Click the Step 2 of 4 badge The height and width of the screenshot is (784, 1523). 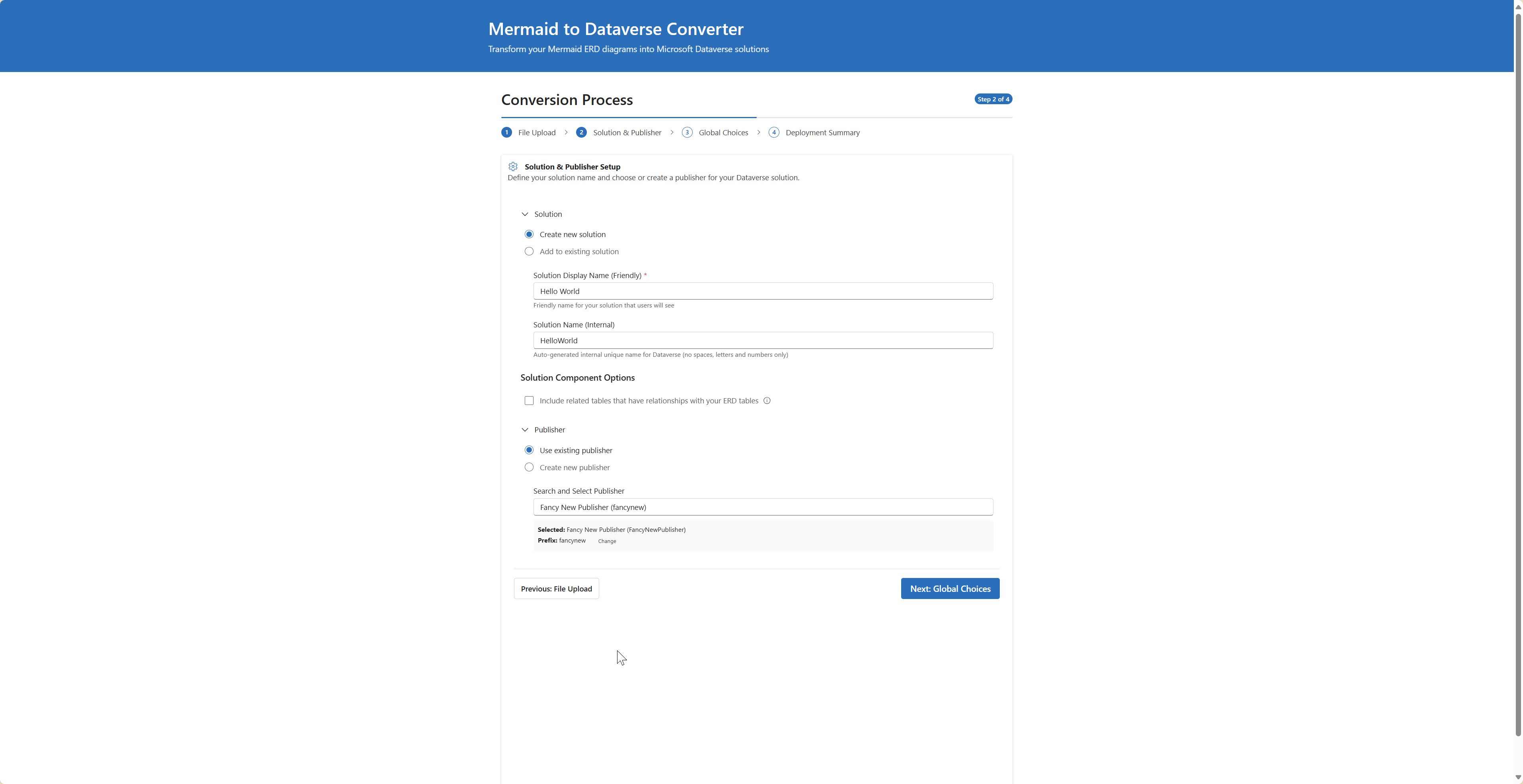coord(993,99)
